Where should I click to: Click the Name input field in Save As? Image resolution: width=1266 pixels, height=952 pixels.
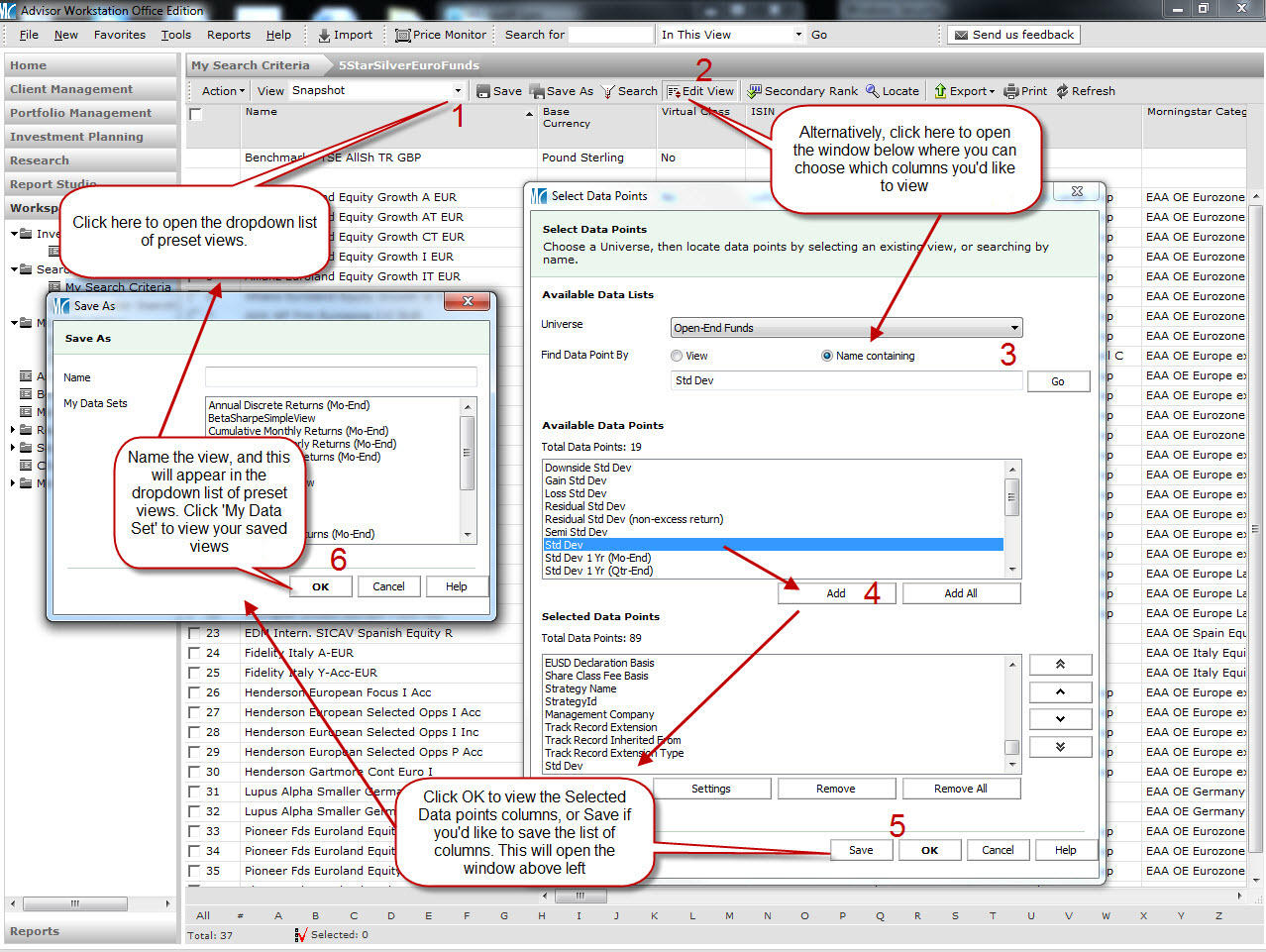click(341, 377)
